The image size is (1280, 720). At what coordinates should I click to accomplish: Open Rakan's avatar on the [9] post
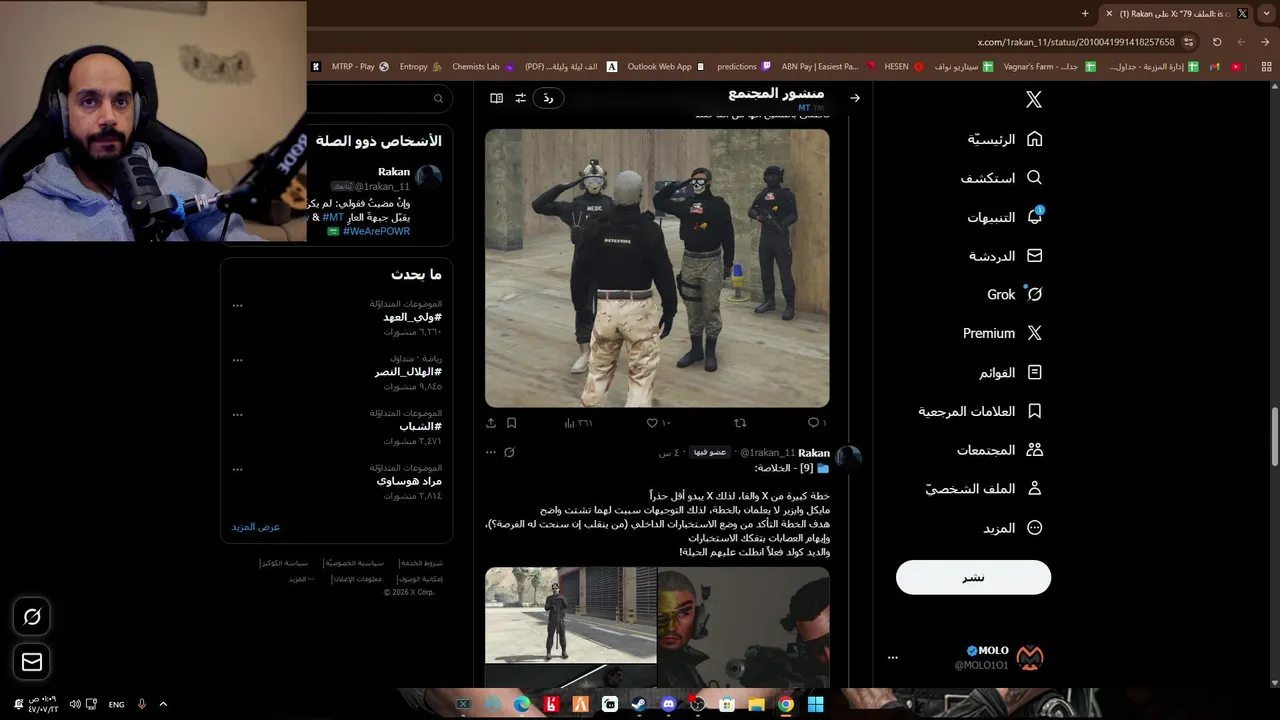(x=849, y=457)
